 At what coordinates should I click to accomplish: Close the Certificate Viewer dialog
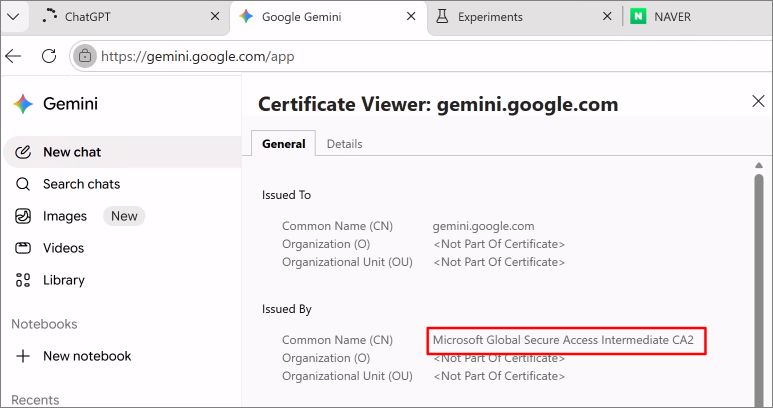(758, 102)
